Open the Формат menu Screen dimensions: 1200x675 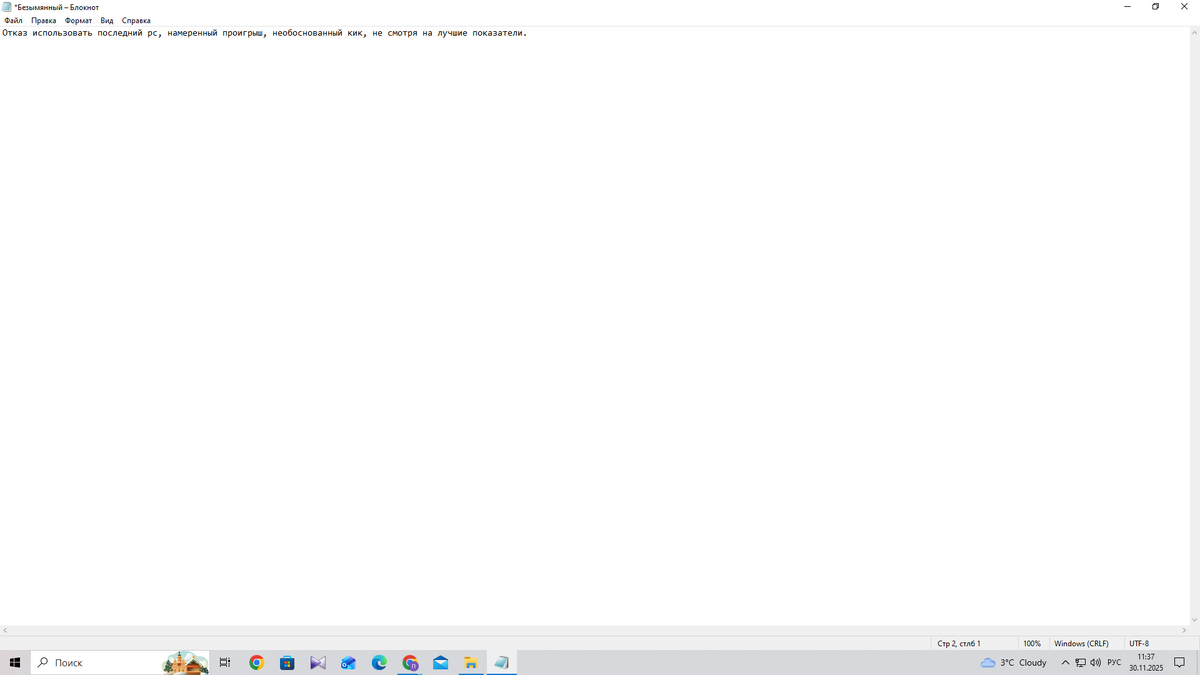tap(78, 20)
